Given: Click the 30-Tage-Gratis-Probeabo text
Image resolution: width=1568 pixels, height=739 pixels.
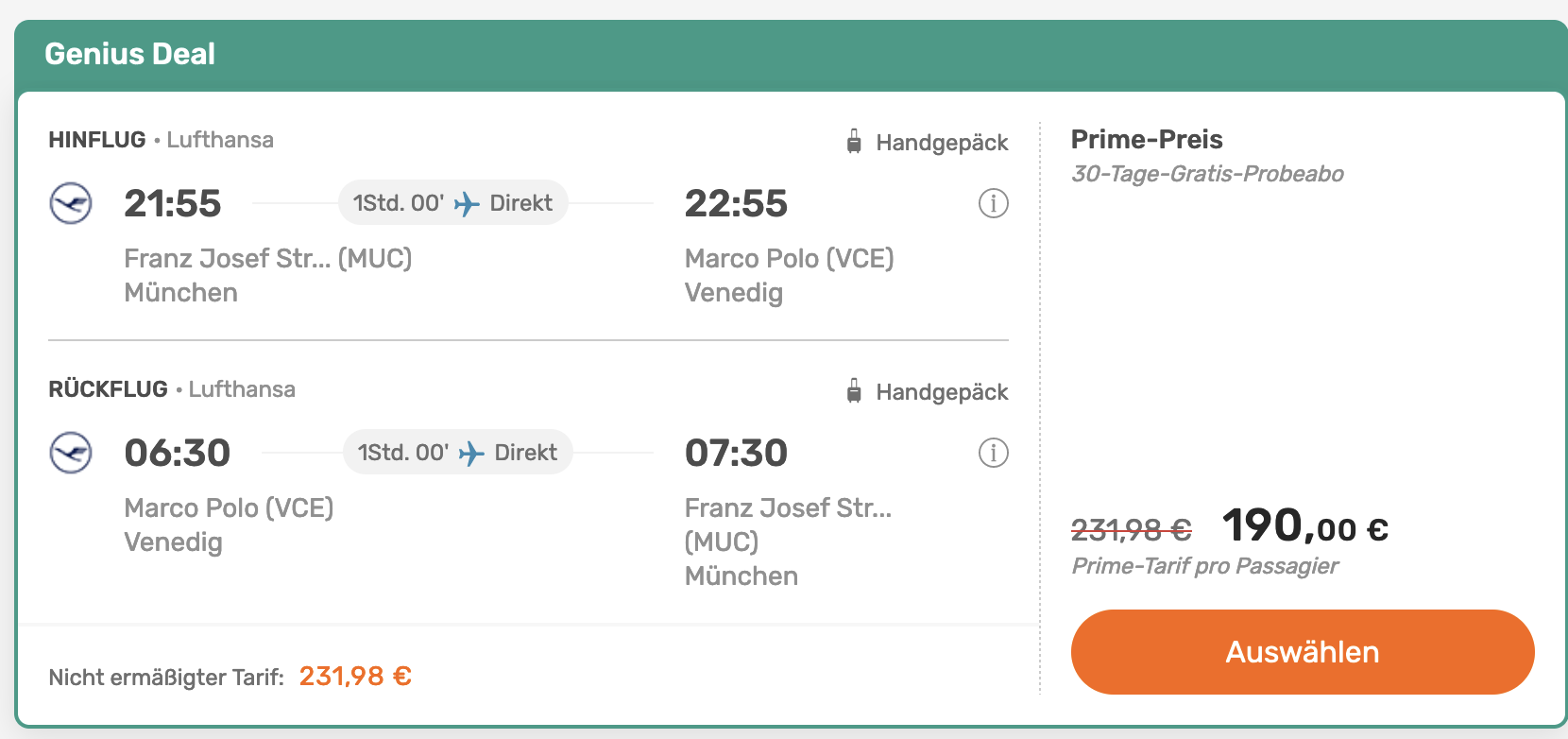Looking at the screenshot, I should click(x=1207, y=174).
